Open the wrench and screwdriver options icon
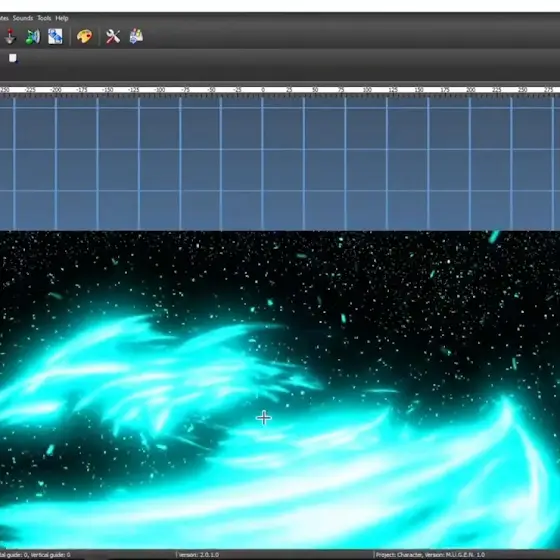The width and height of the screenshot is (560, 560). (113, 36)
